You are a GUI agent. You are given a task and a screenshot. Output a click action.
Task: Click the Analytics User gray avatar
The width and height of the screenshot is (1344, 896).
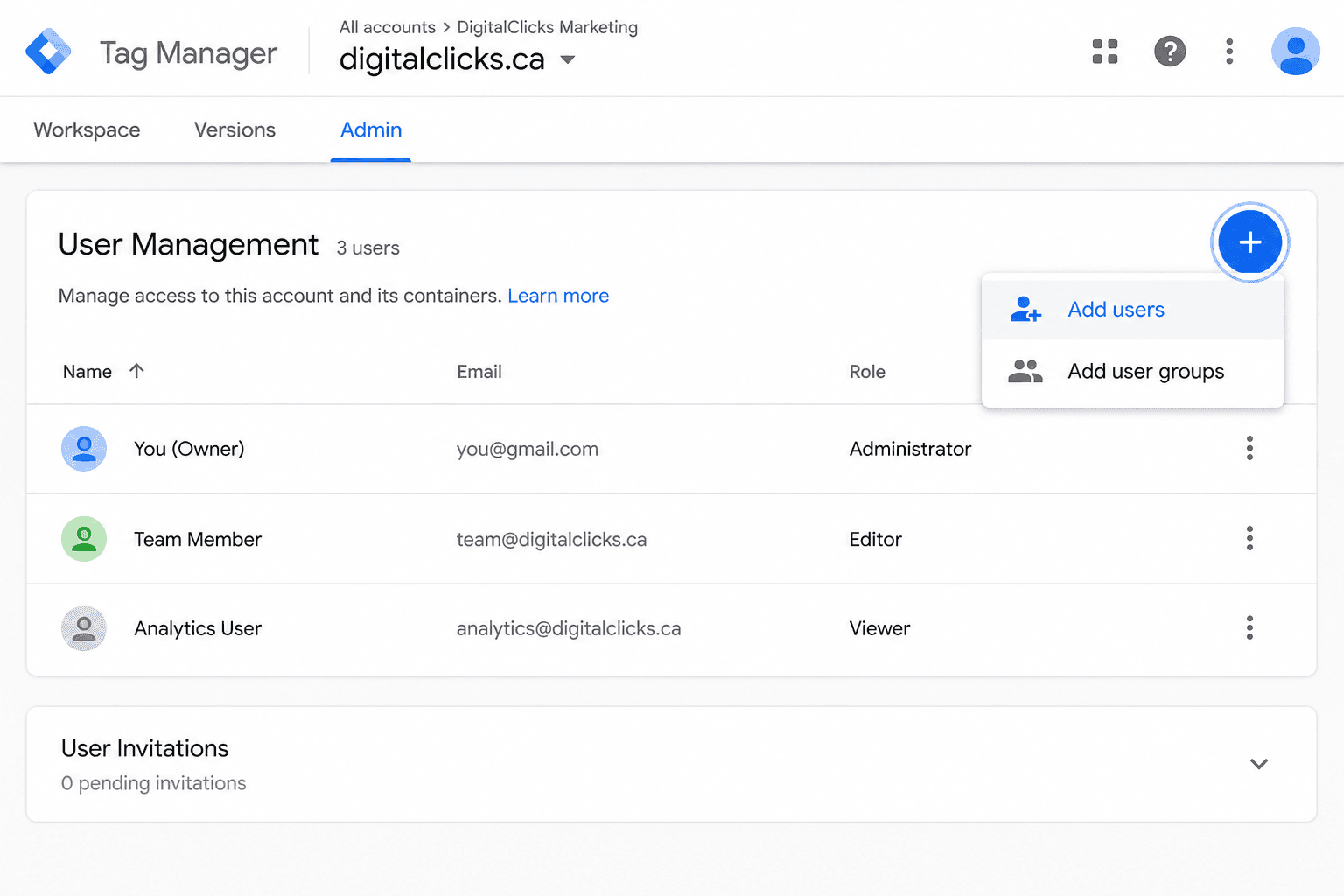tap(84, 628)
